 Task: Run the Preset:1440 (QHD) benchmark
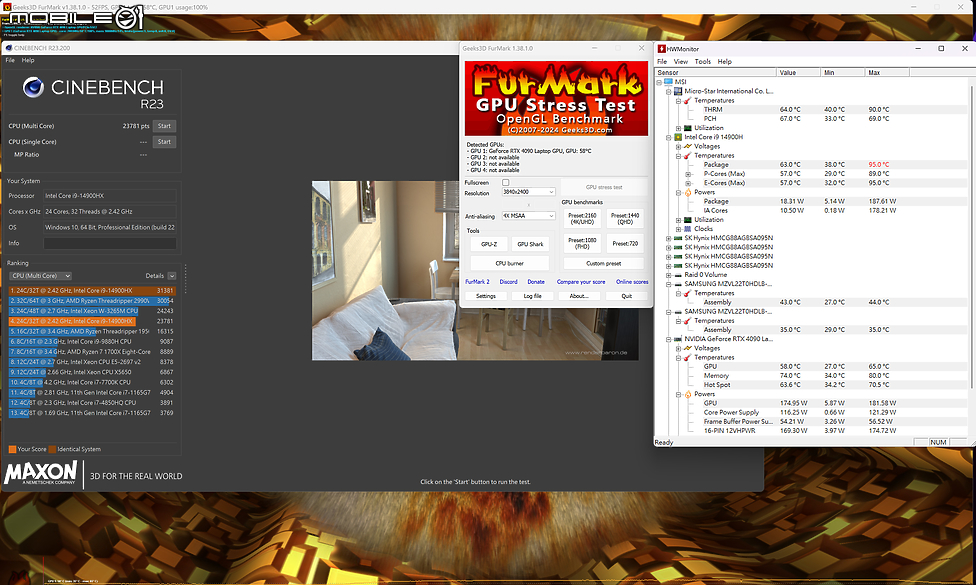point(625,218)
